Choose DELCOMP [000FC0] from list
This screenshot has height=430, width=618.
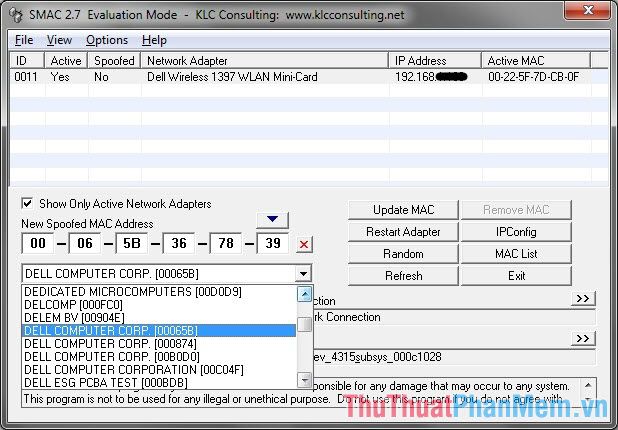coord(159,305)
